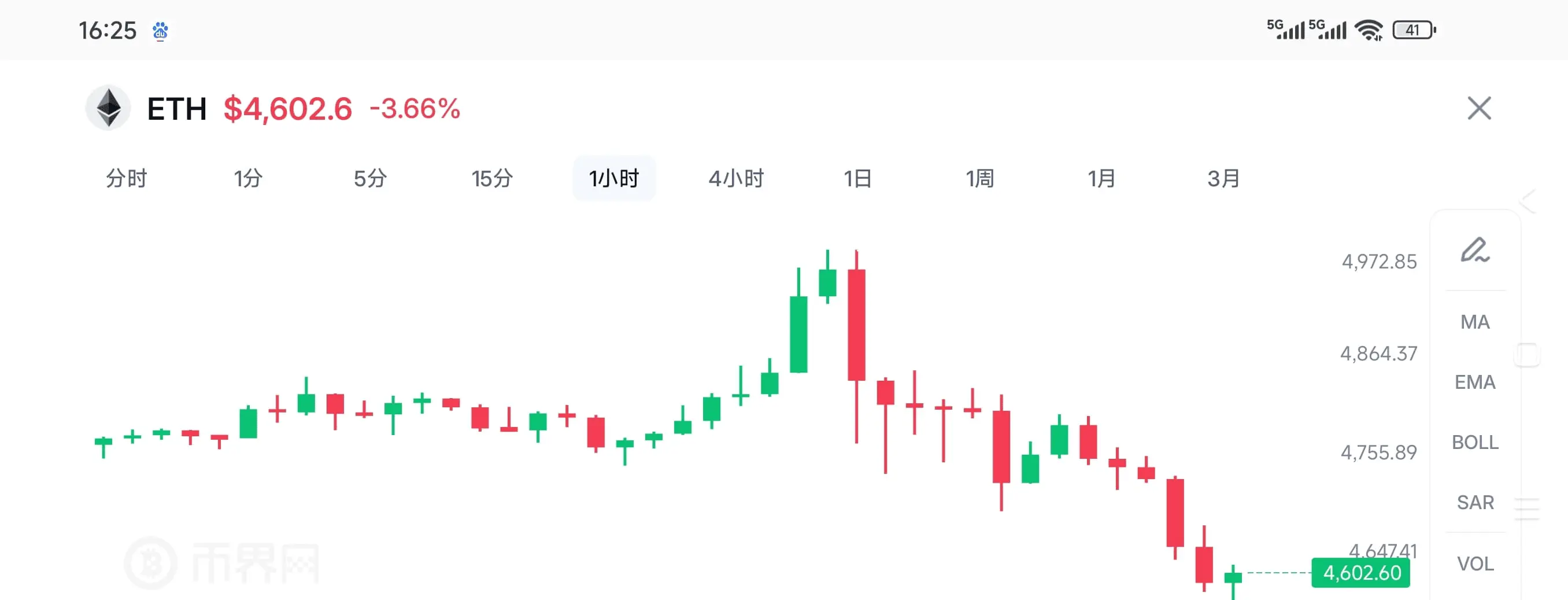Collapse the indicator sidebar with the chevron
The image size is (1568, 600).
coord(1528,201)
